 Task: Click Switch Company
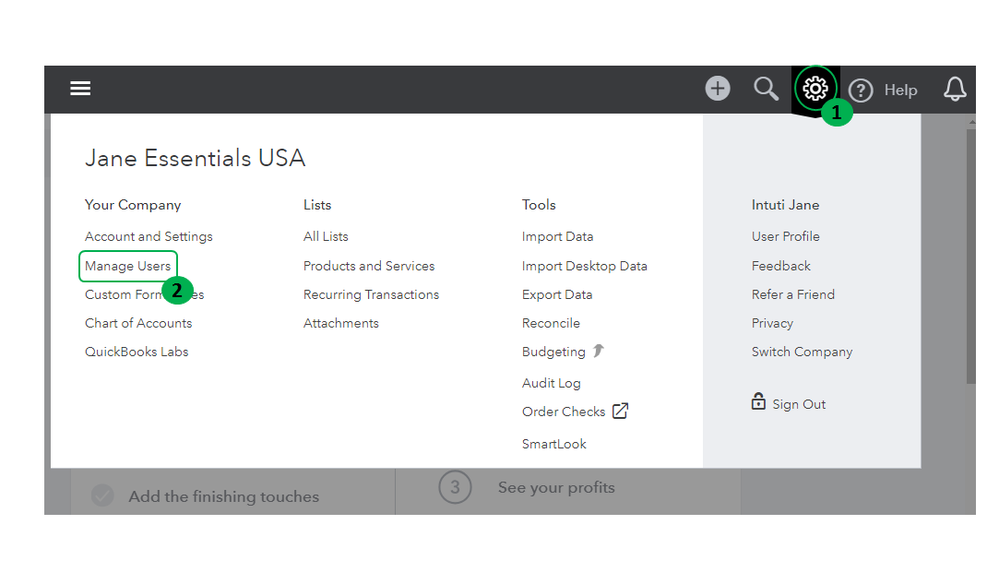point(802,352)
